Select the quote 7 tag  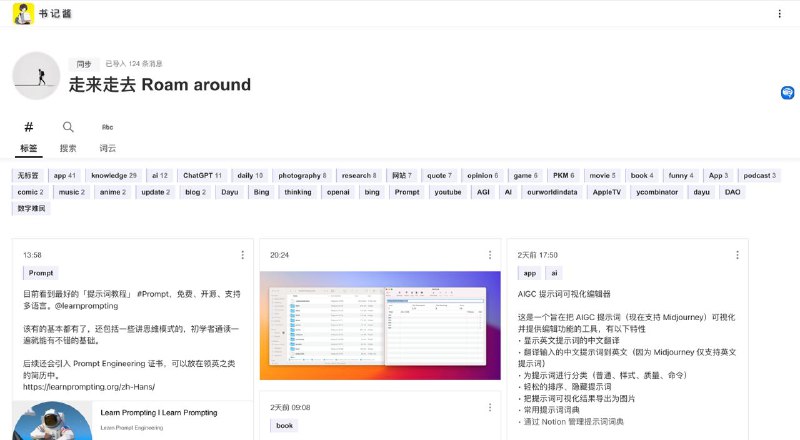[439, 176]
